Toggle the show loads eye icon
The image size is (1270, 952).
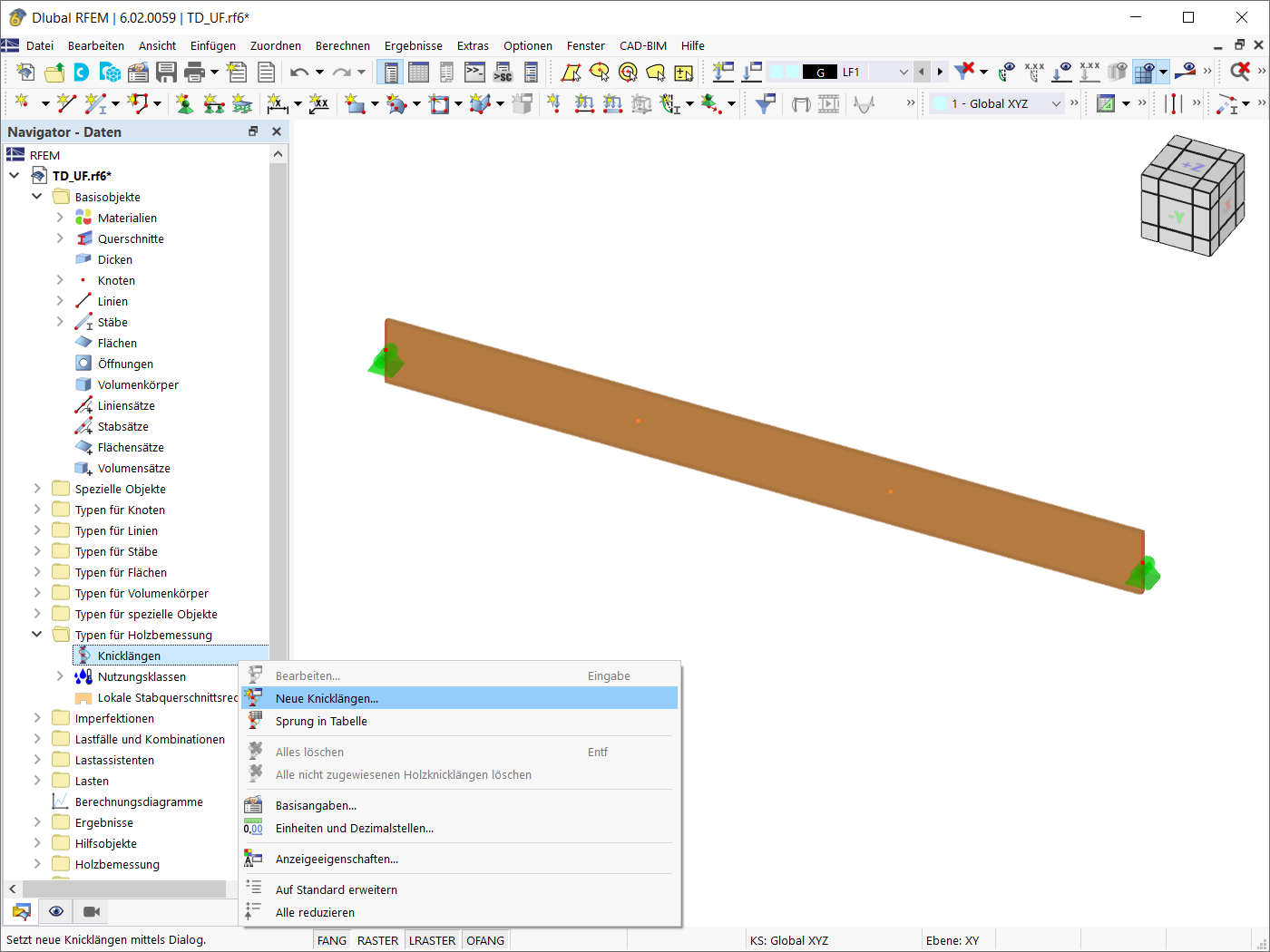[1062, 72]
